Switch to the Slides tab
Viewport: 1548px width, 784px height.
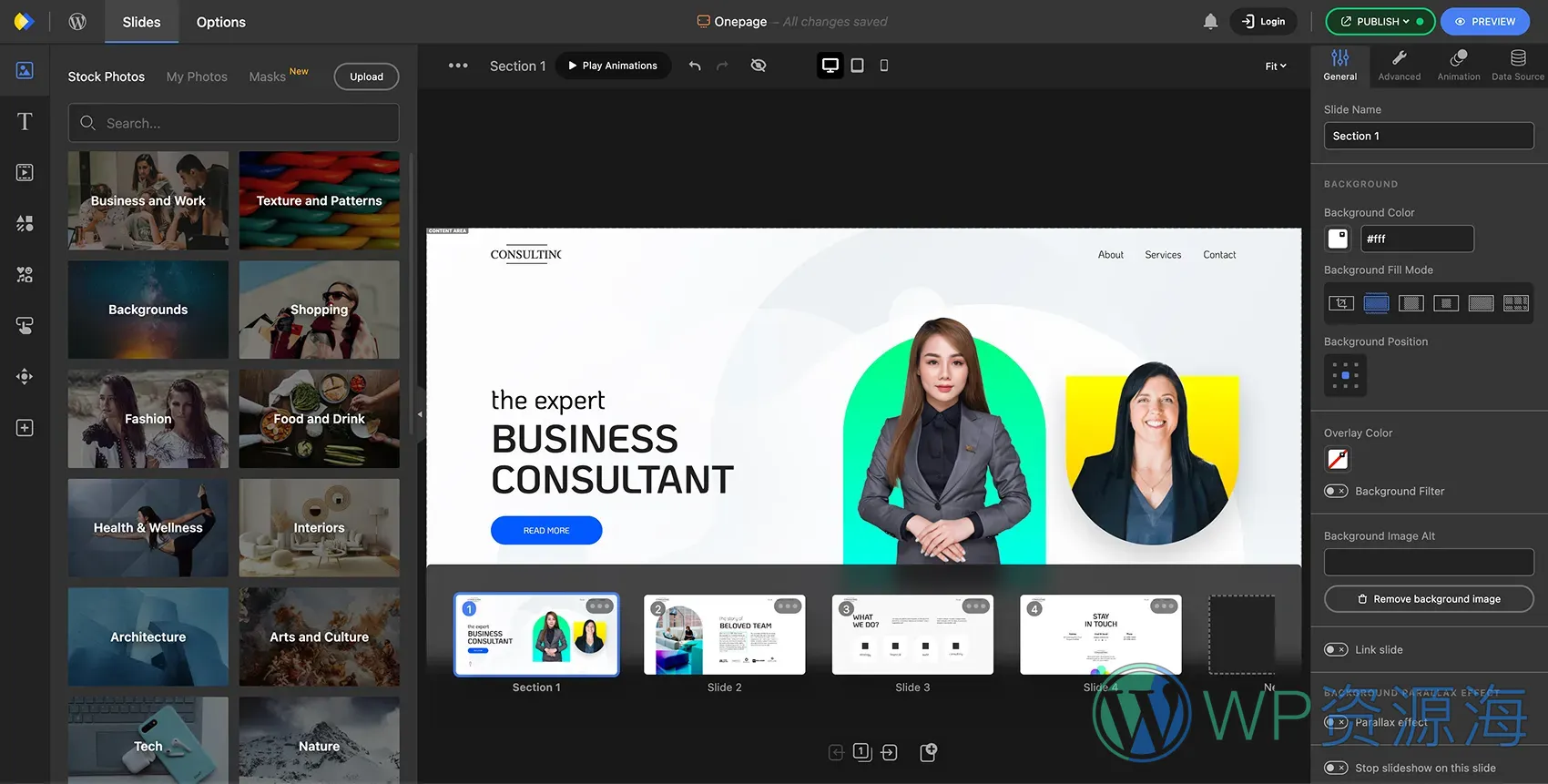(141, 22)
